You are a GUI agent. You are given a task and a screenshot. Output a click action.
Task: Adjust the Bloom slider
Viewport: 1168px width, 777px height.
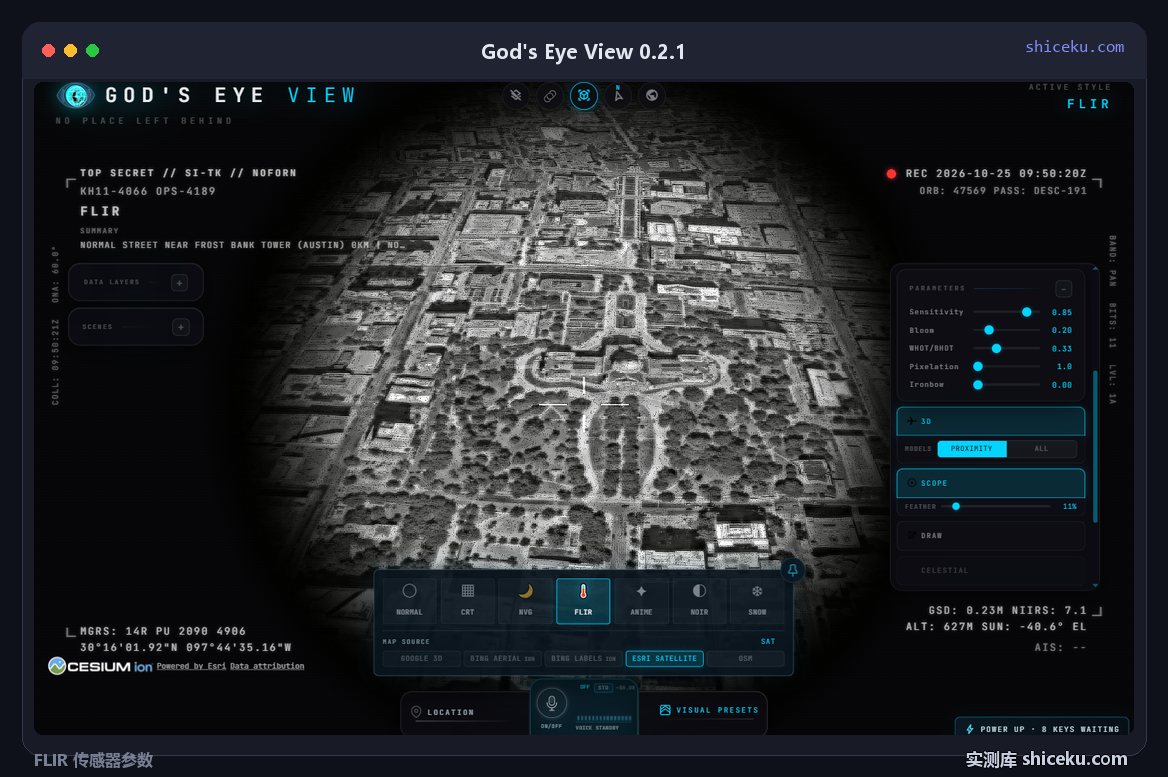1006,330
